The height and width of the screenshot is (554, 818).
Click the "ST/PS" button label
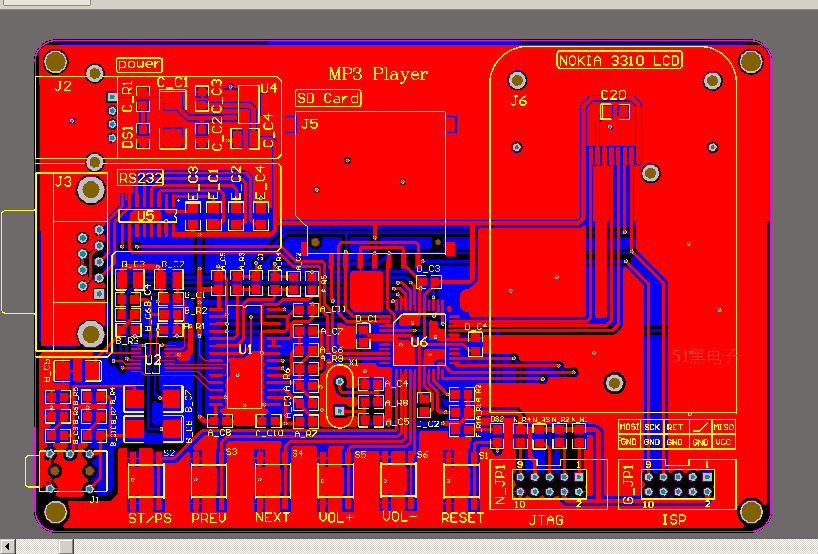point(150,519)
